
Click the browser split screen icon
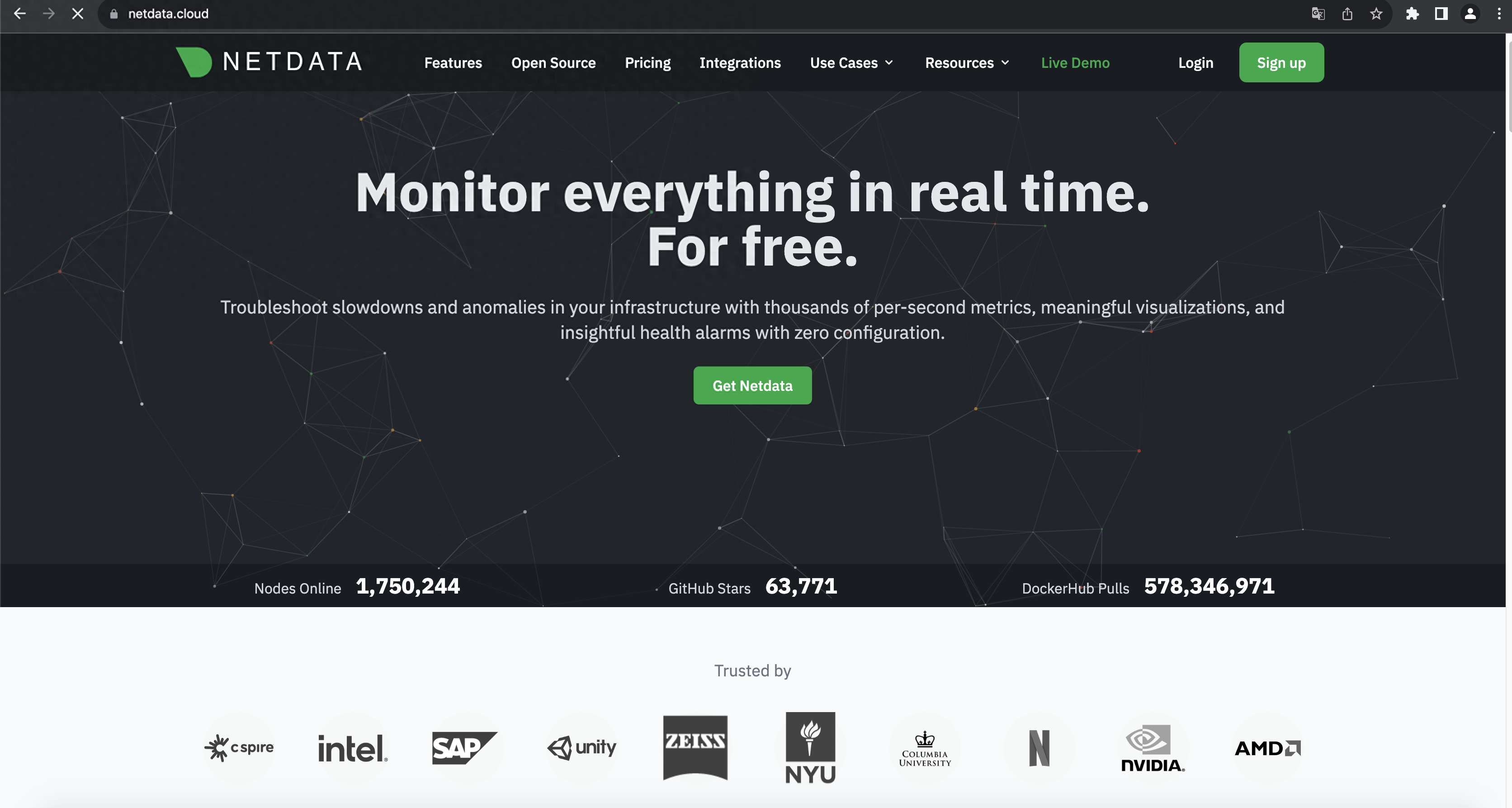(1441, 14)
